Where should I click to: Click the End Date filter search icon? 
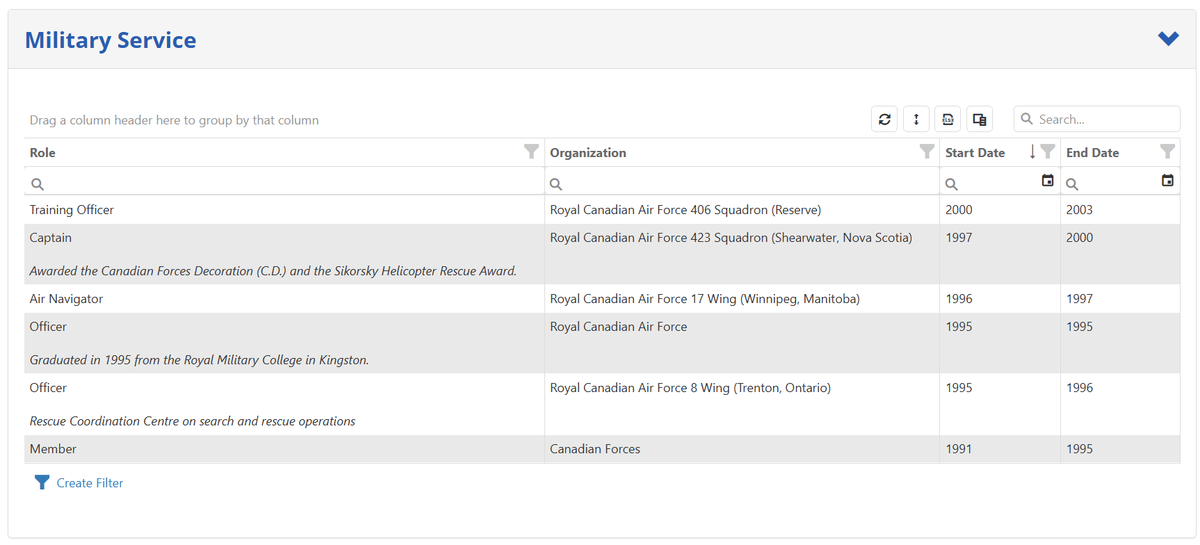(x=1072, y=184)
